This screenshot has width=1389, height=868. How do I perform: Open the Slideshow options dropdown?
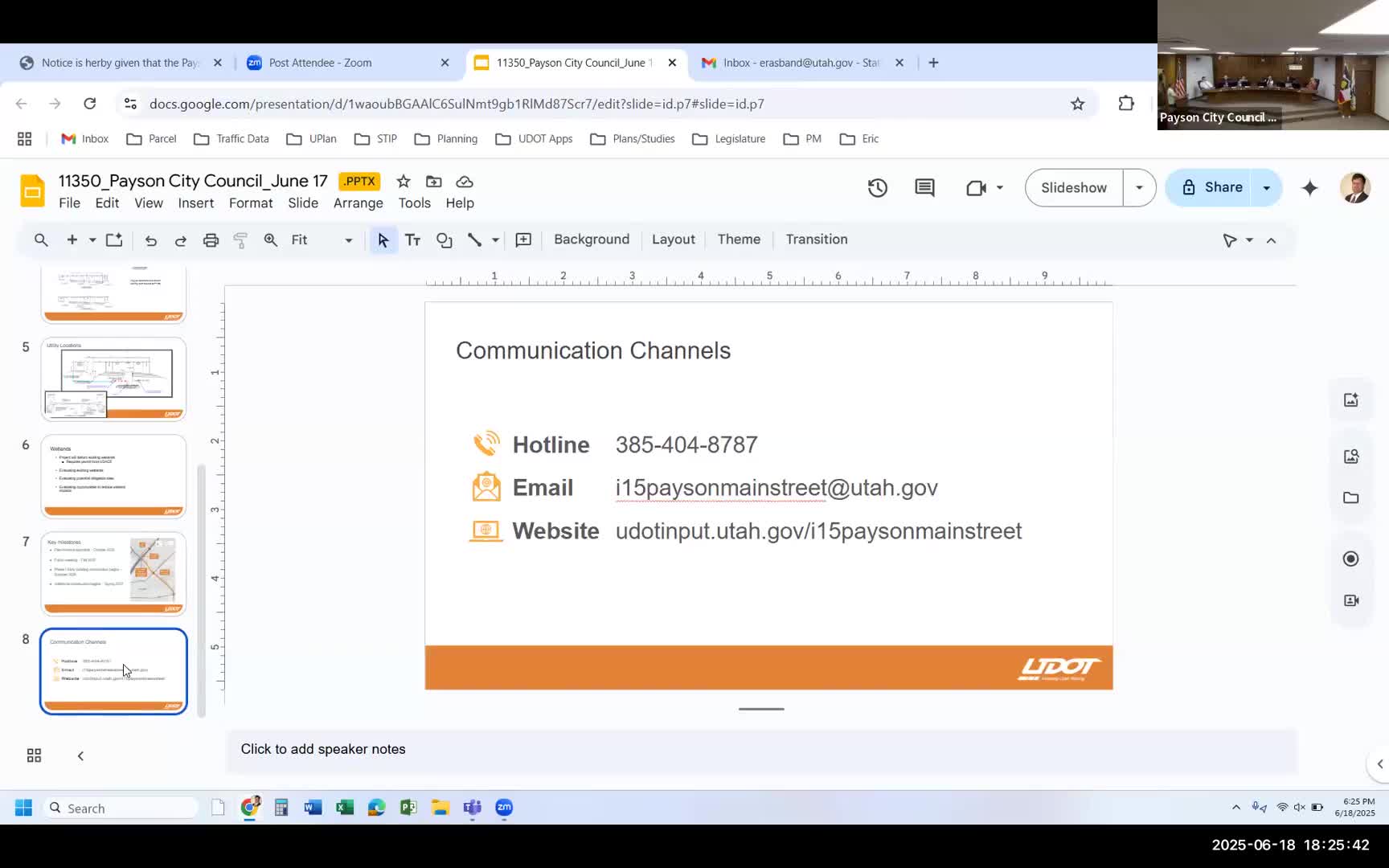(x=1139, y=187)
